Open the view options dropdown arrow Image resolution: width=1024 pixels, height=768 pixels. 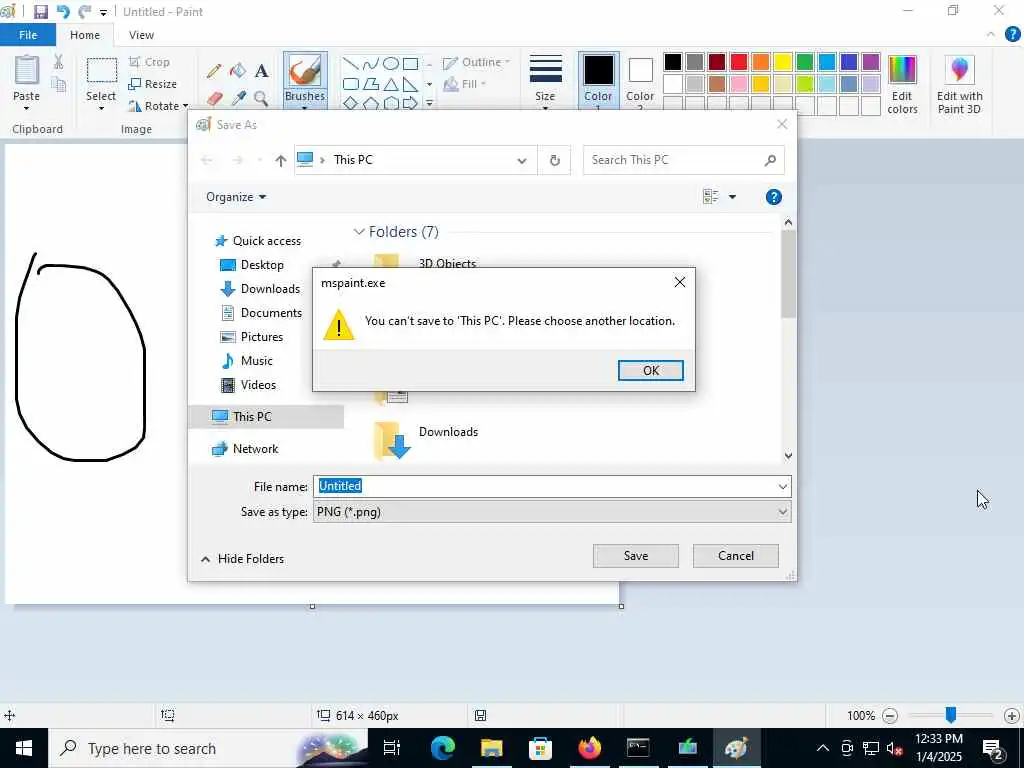tap(732, 197)
